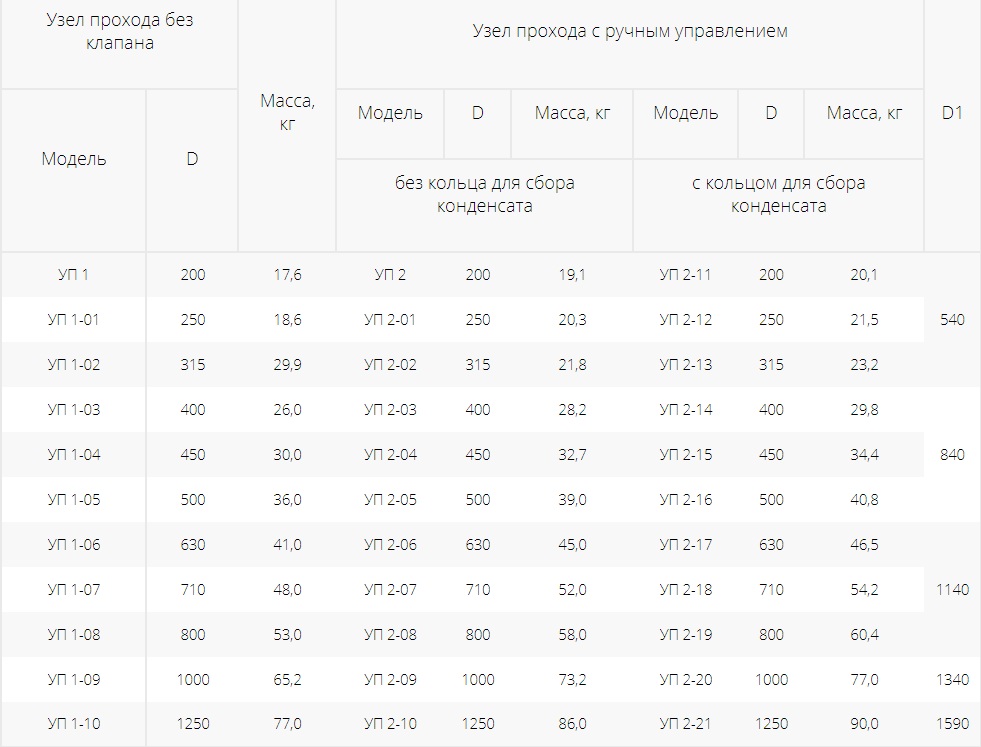Select the mass value 17,6
This screenshot has width=981, height=747.
click(287, 275)
